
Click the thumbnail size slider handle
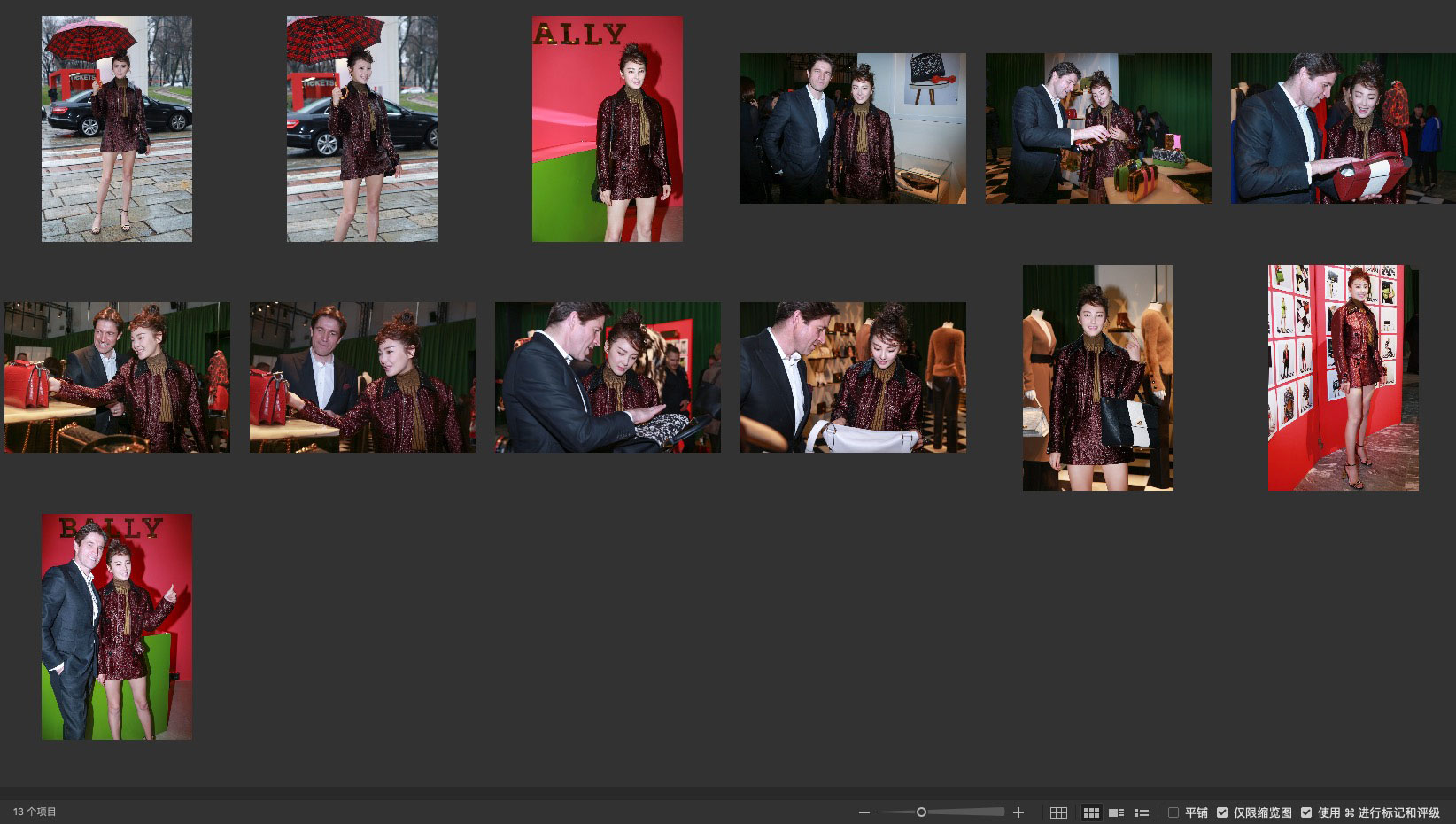point(921,812)
